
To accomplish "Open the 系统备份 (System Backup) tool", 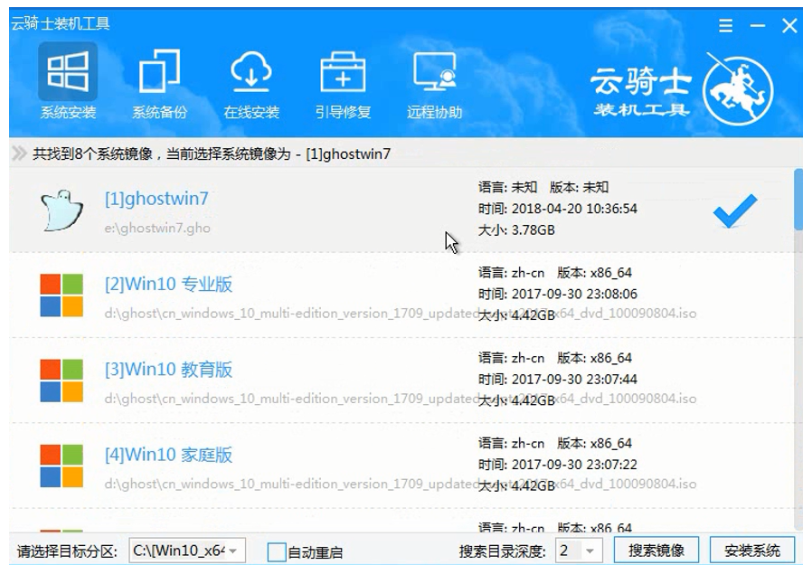I will tap(160, 84).
